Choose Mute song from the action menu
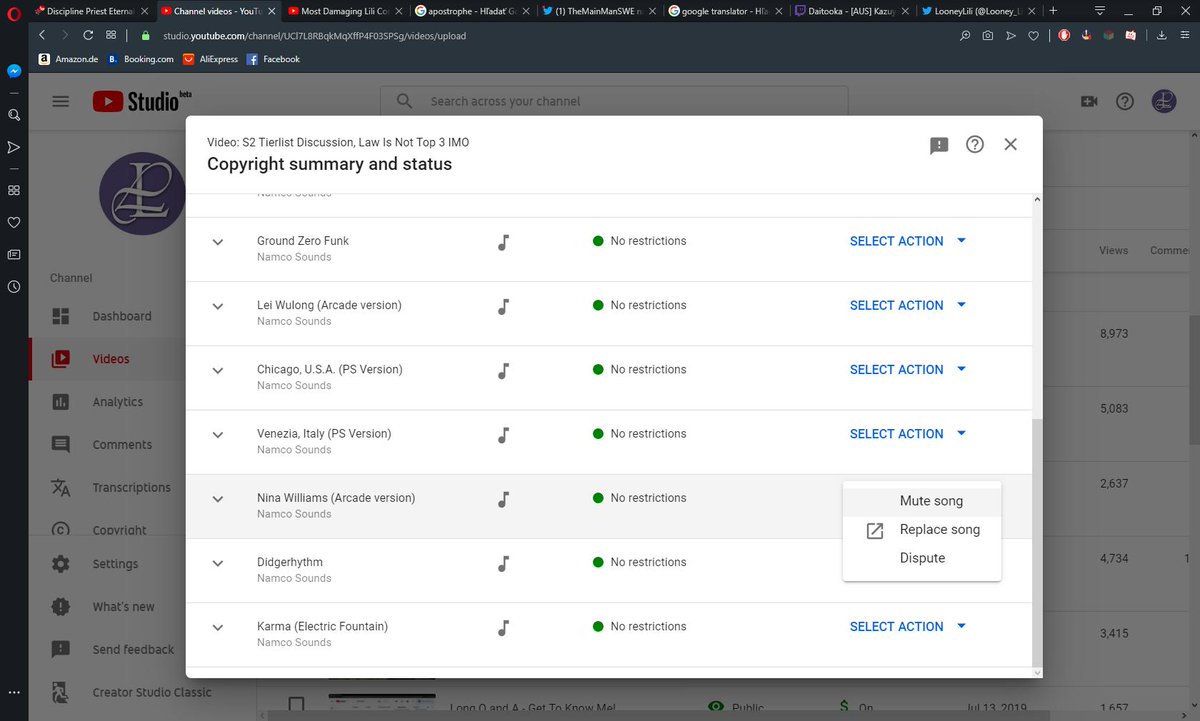Image resolution: width=1200 pixels, height=721 pixels. pyautogui.click(x=922, y=501)
